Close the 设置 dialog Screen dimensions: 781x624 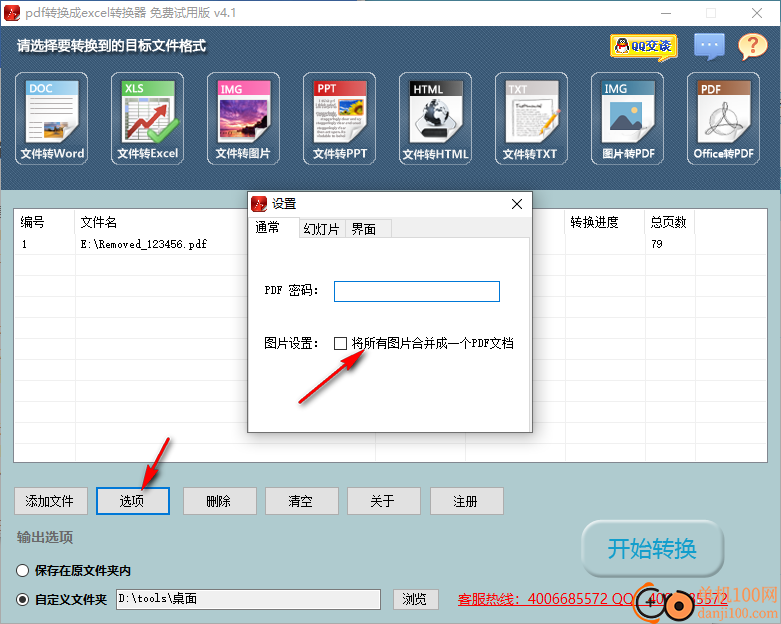tap(517, 204)
